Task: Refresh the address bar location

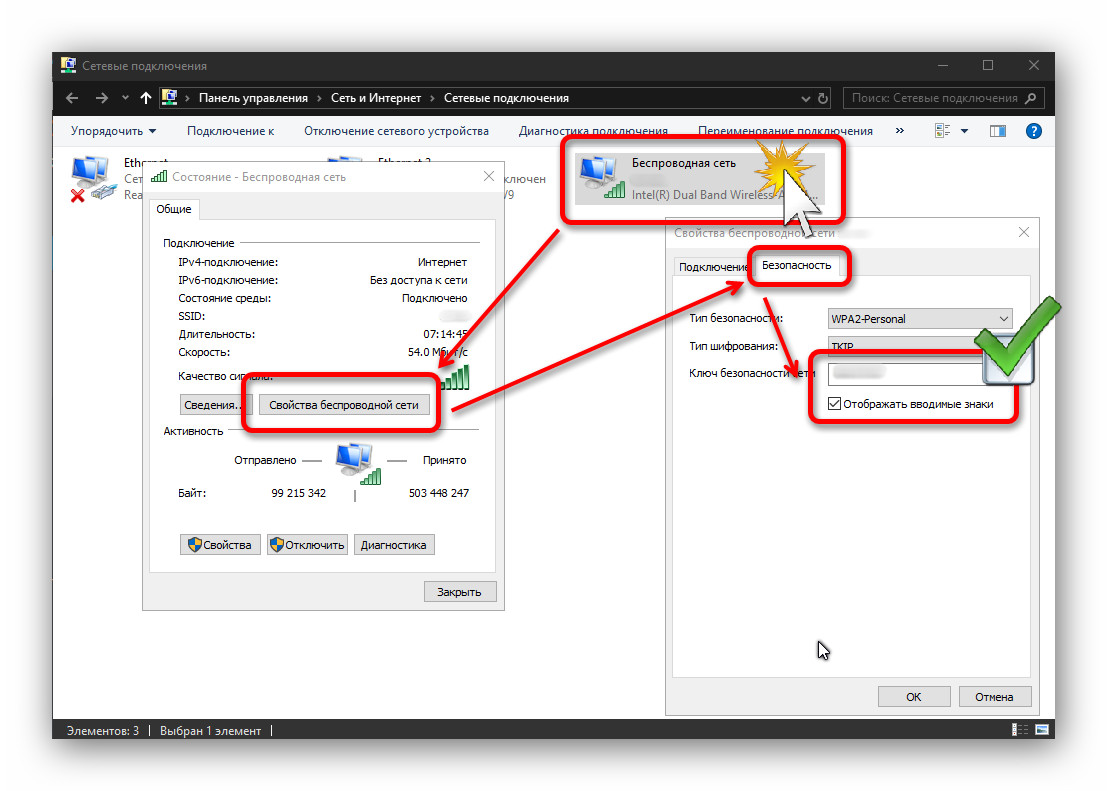Action: (822, 99)
